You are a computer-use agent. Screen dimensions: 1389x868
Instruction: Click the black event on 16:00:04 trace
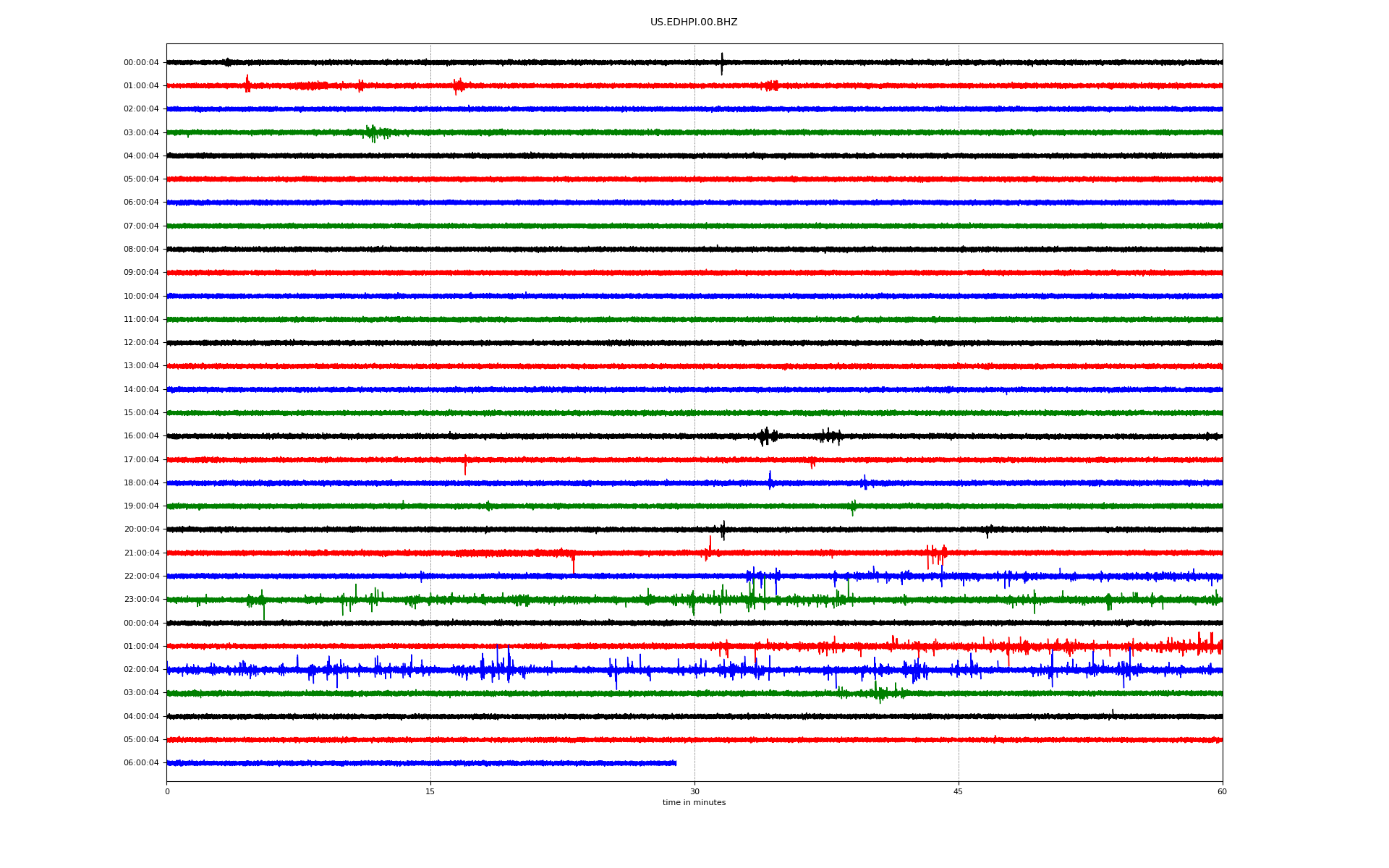[767, 436]
